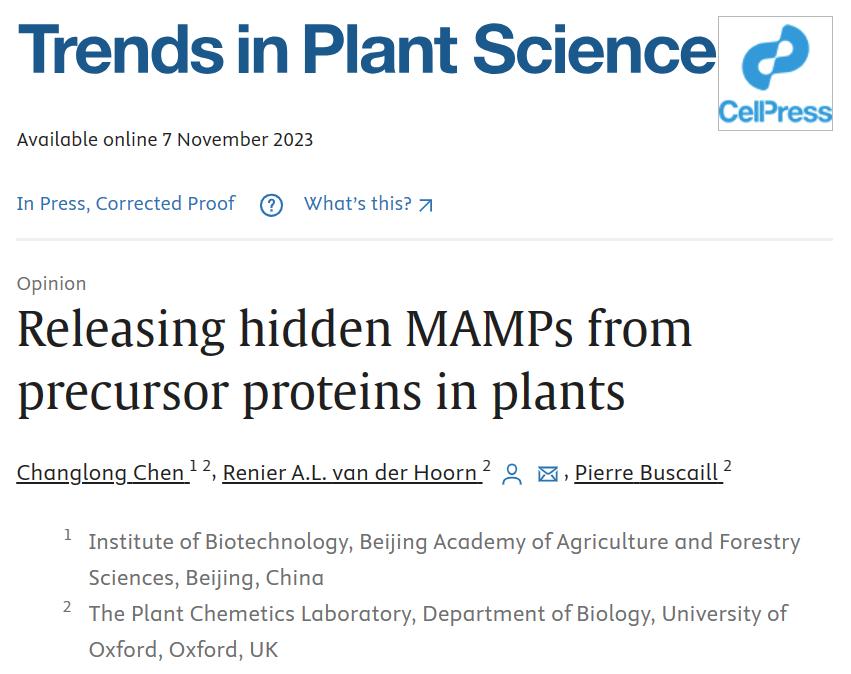Click the author profile person icon
Image resolution: width=851 pixels, height=674 pixels.
(511, 474)
